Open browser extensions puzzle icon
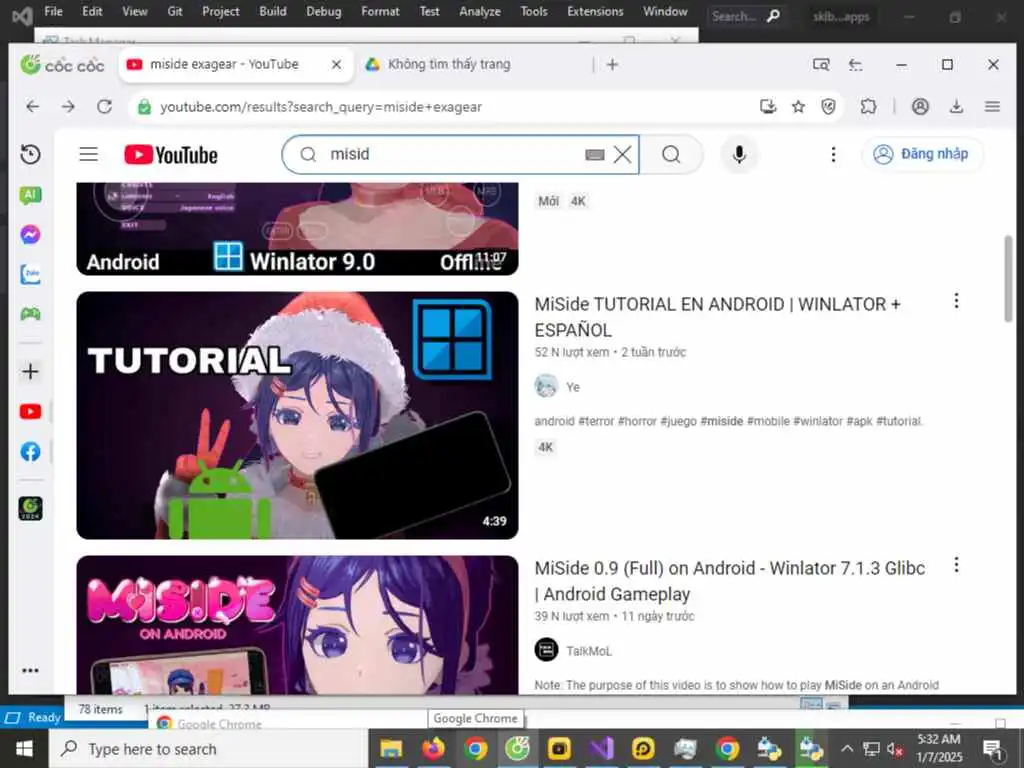The height and width of the screenshot is (768, 1024). [x=868, y=106]
